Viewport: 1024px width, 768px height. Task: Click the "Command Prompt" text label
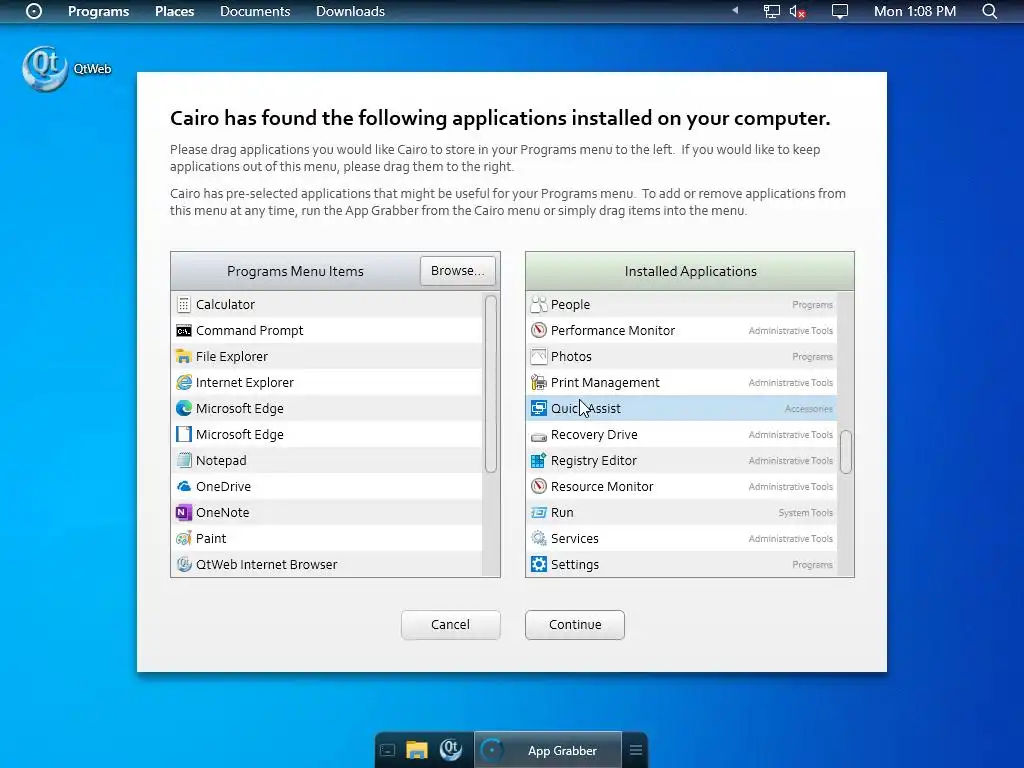coord(249,330)
